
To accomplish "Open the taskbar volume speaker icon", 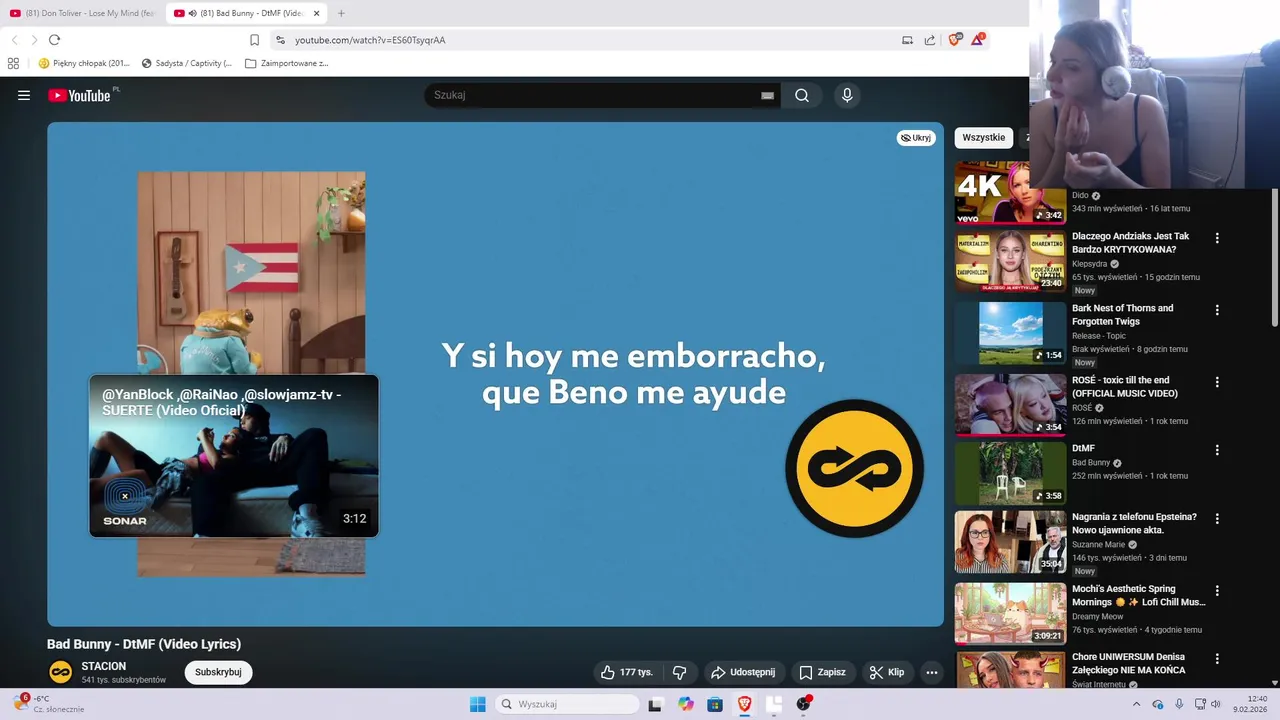I will (1216, 704).
